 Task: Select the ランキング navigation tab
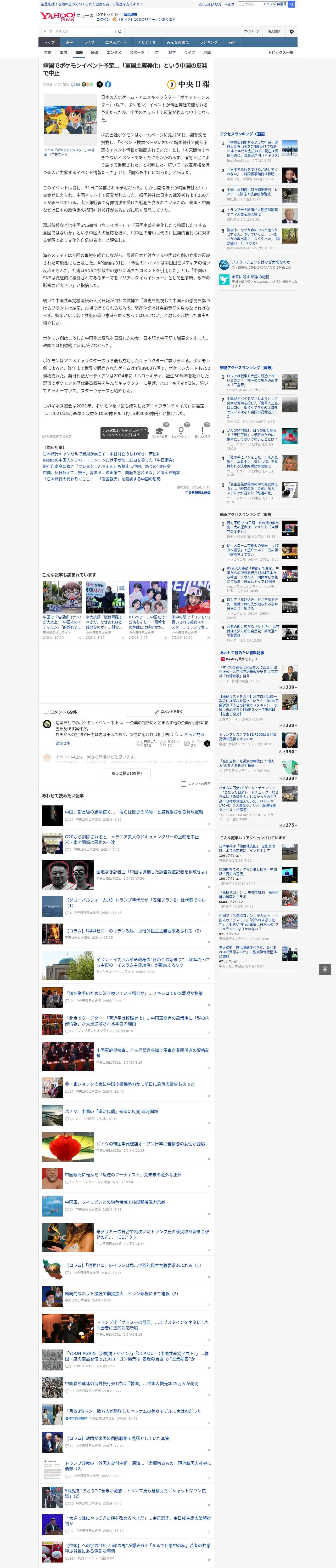[209, 43]
